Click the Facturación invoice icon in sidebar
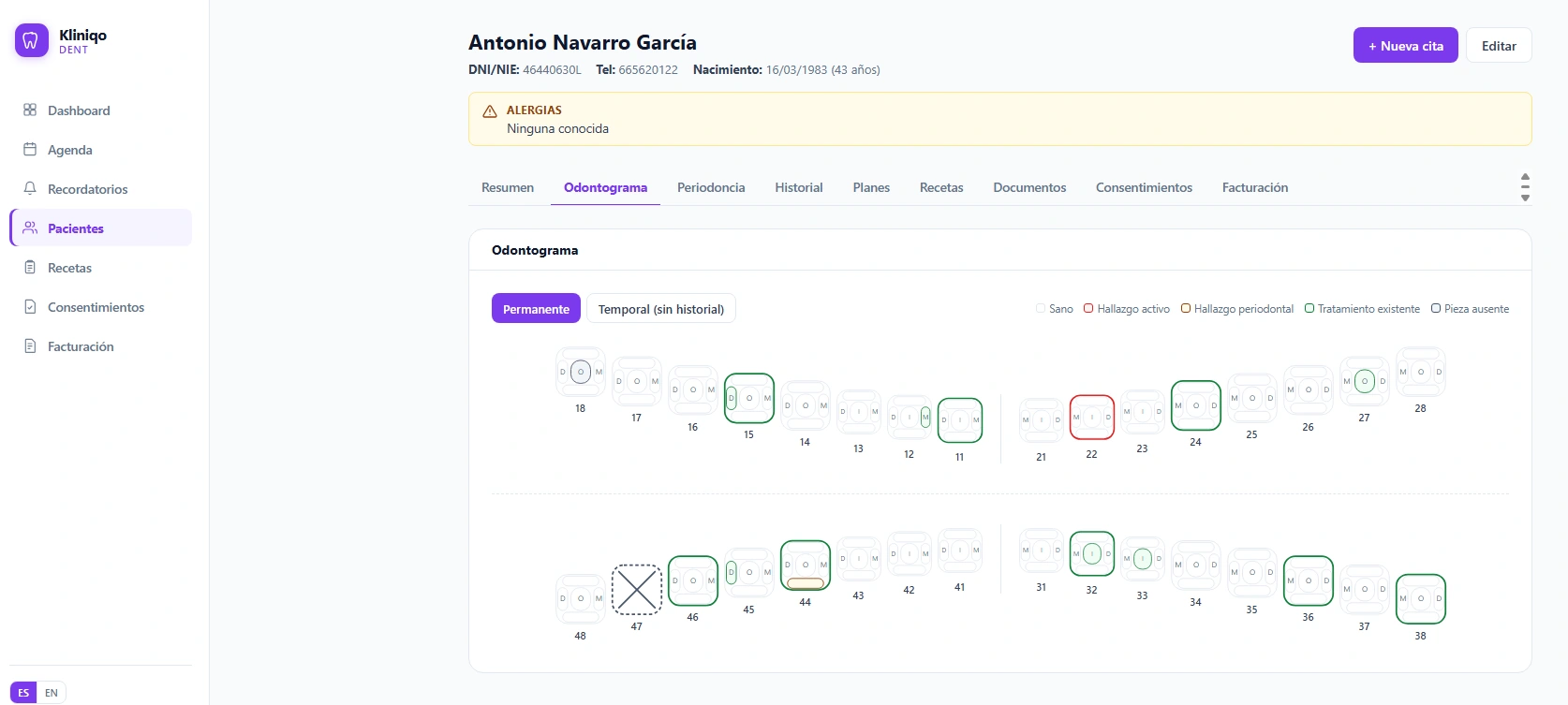Screen dimensions: 1568x705 [x=30, y=345]
